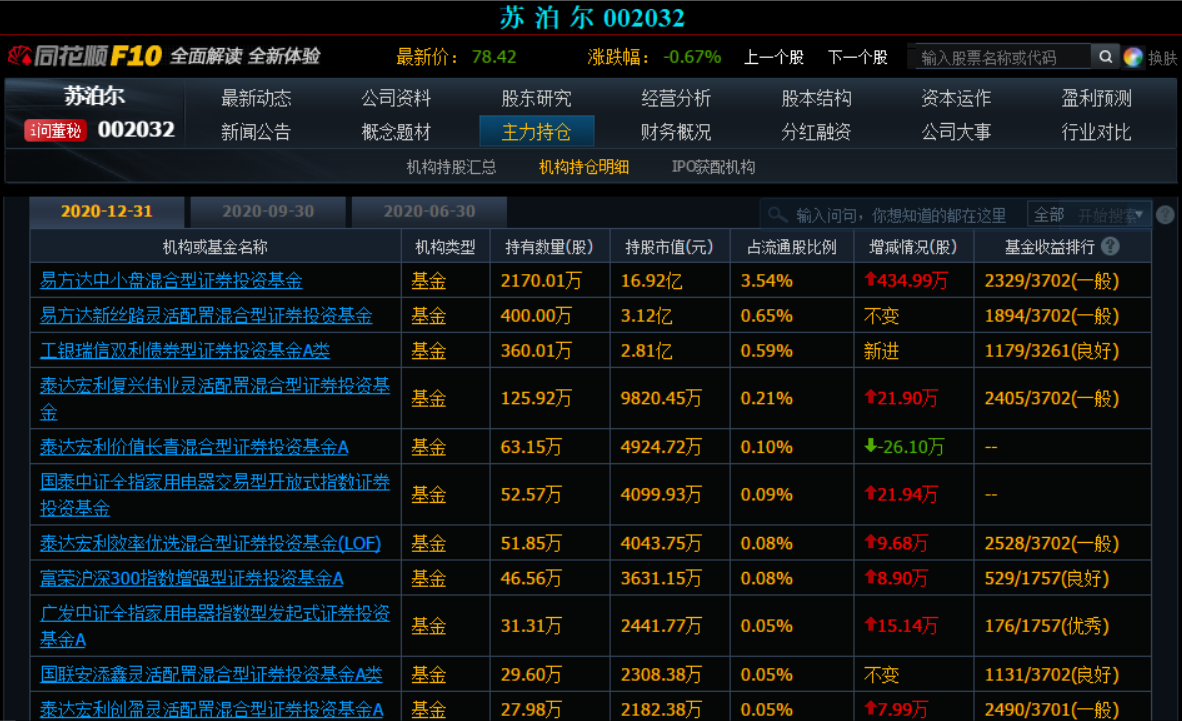
Task: Open 国联安添鑫灵活配置混合型基金A类 link
Action: 211,674
